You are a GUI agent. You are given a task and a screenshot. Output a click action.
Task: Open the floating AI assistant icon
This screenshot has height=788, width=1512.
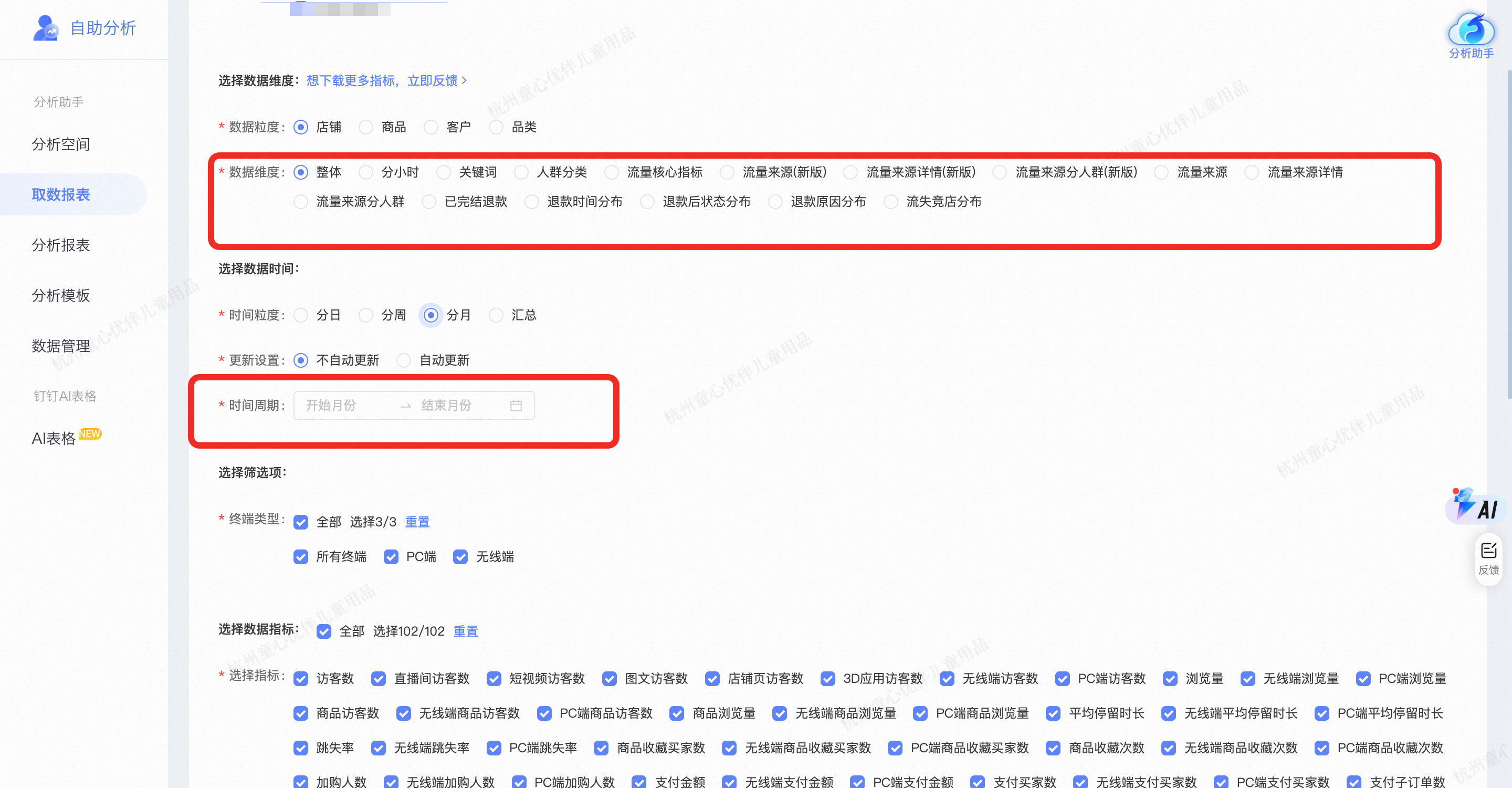[1476, 507]
